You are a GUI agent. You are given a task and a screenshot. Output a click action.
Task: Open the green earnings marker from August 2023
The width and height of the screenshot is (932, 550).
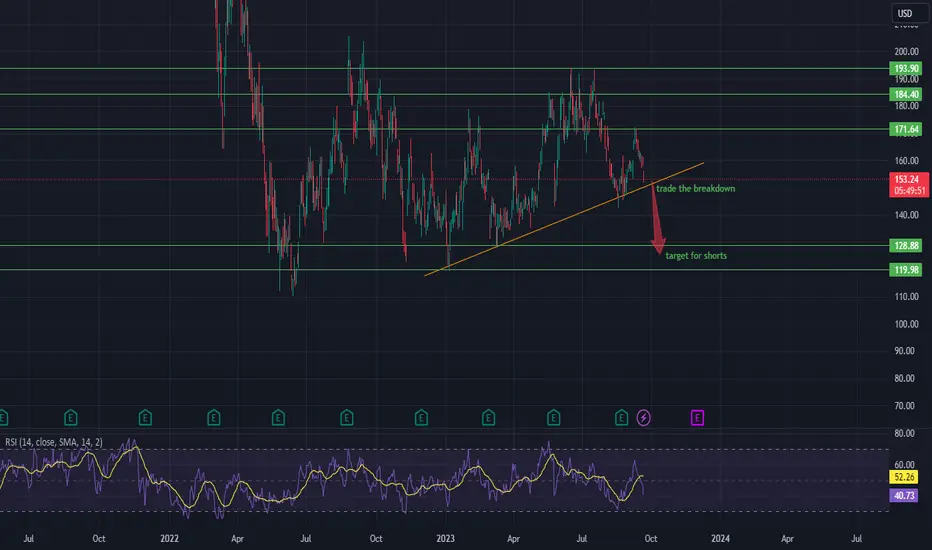(x=621, y=418)
